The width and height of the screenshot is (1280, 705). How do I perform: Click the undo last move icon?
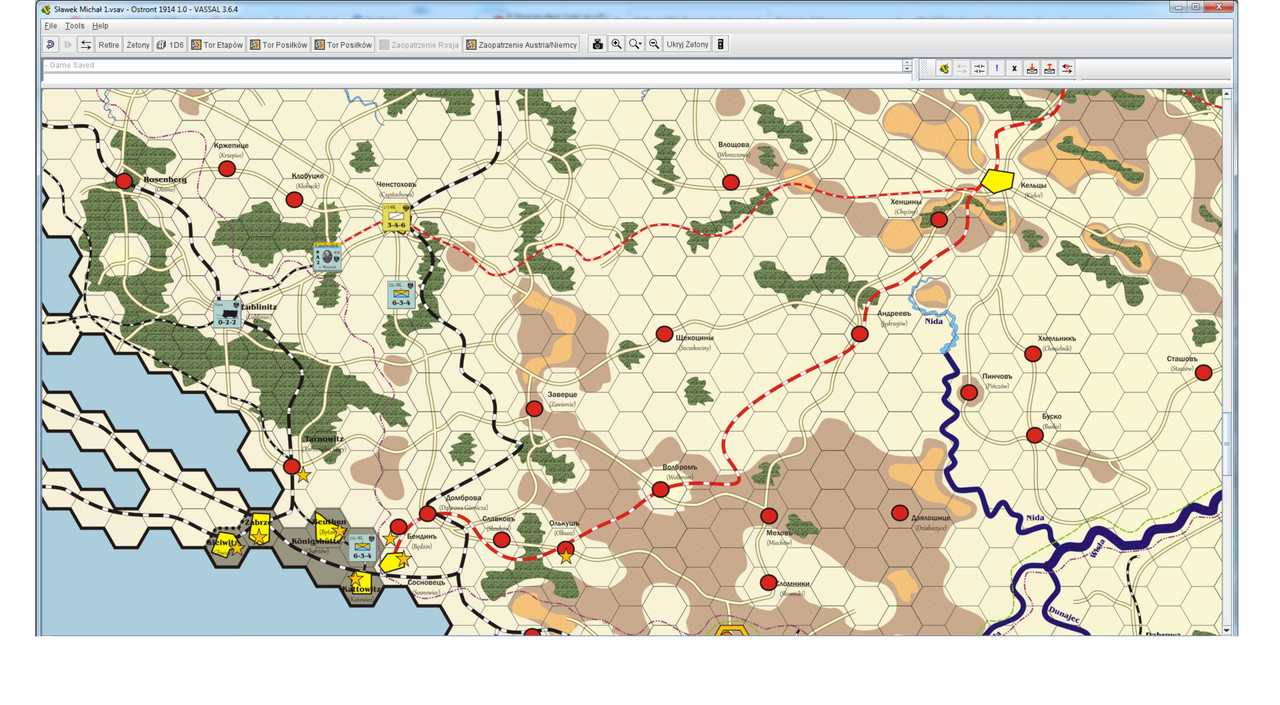pos(50,45)
